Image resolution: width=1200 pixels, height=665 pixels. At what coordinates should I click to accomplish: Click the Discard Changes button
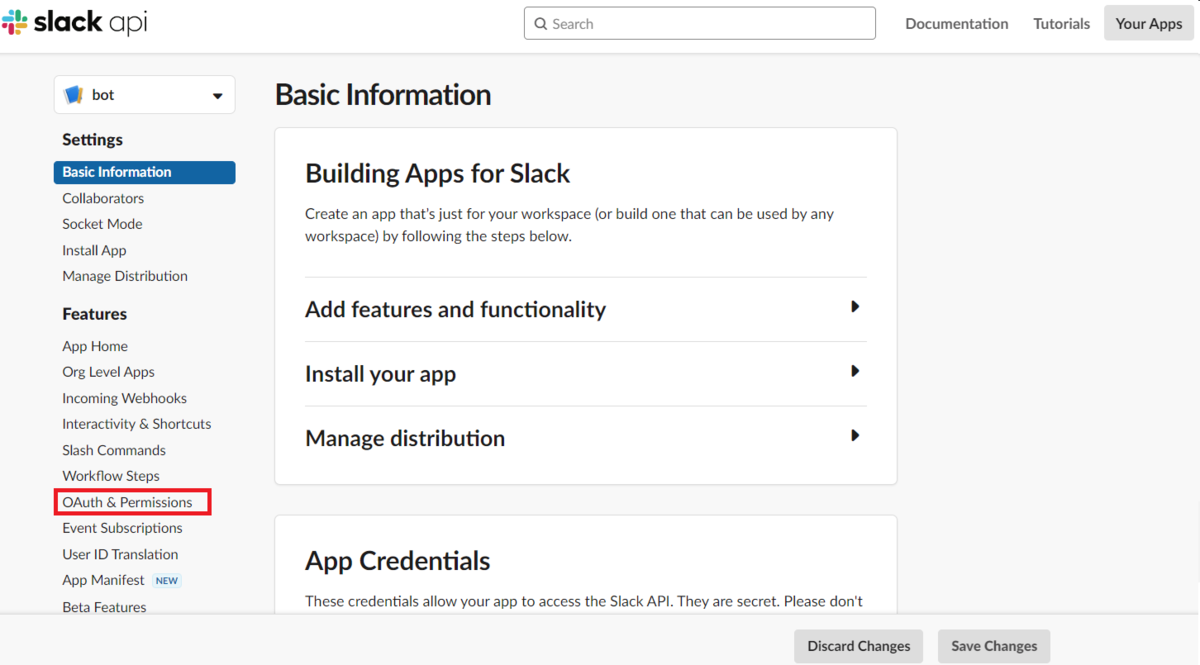[x=858, y=646]
